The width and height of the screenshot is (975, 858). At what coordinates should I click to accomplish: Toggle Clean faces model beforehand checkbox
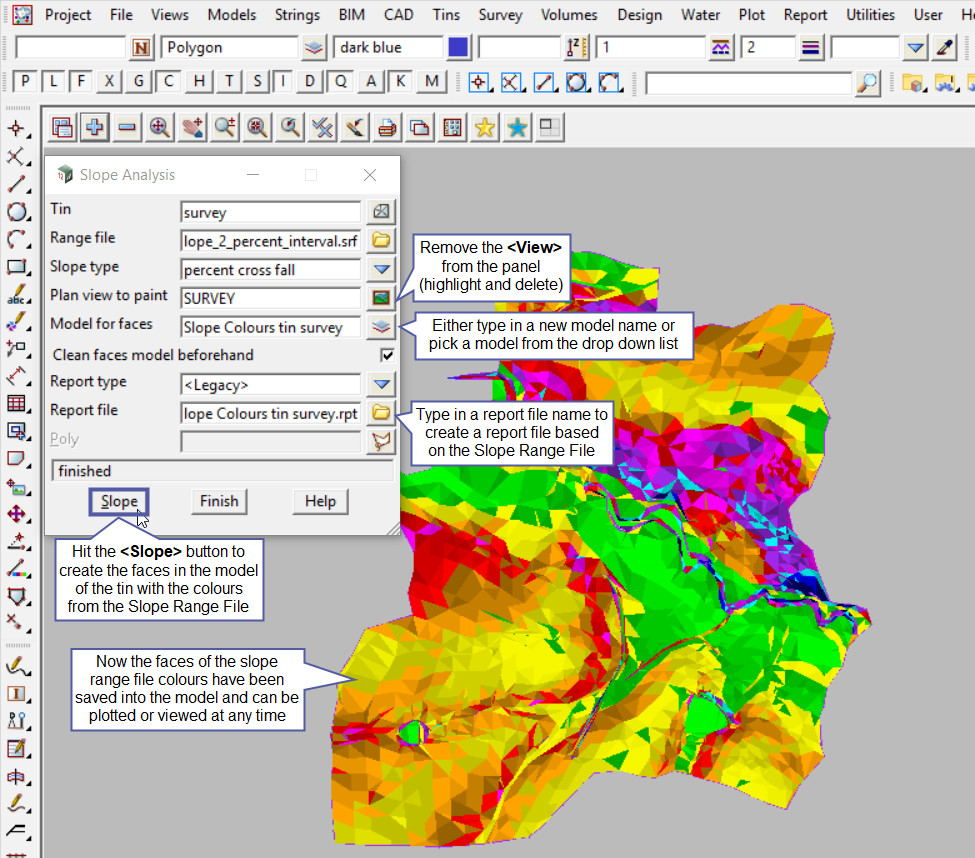(387, 355)
